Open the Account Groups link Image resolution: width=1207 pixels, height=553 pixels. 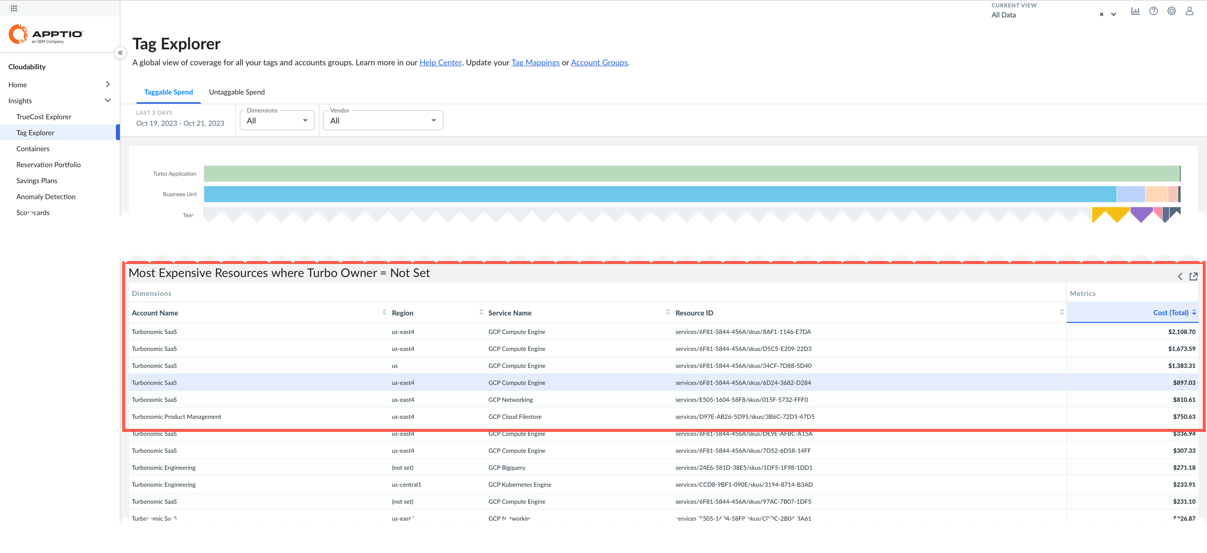(599, 62)
